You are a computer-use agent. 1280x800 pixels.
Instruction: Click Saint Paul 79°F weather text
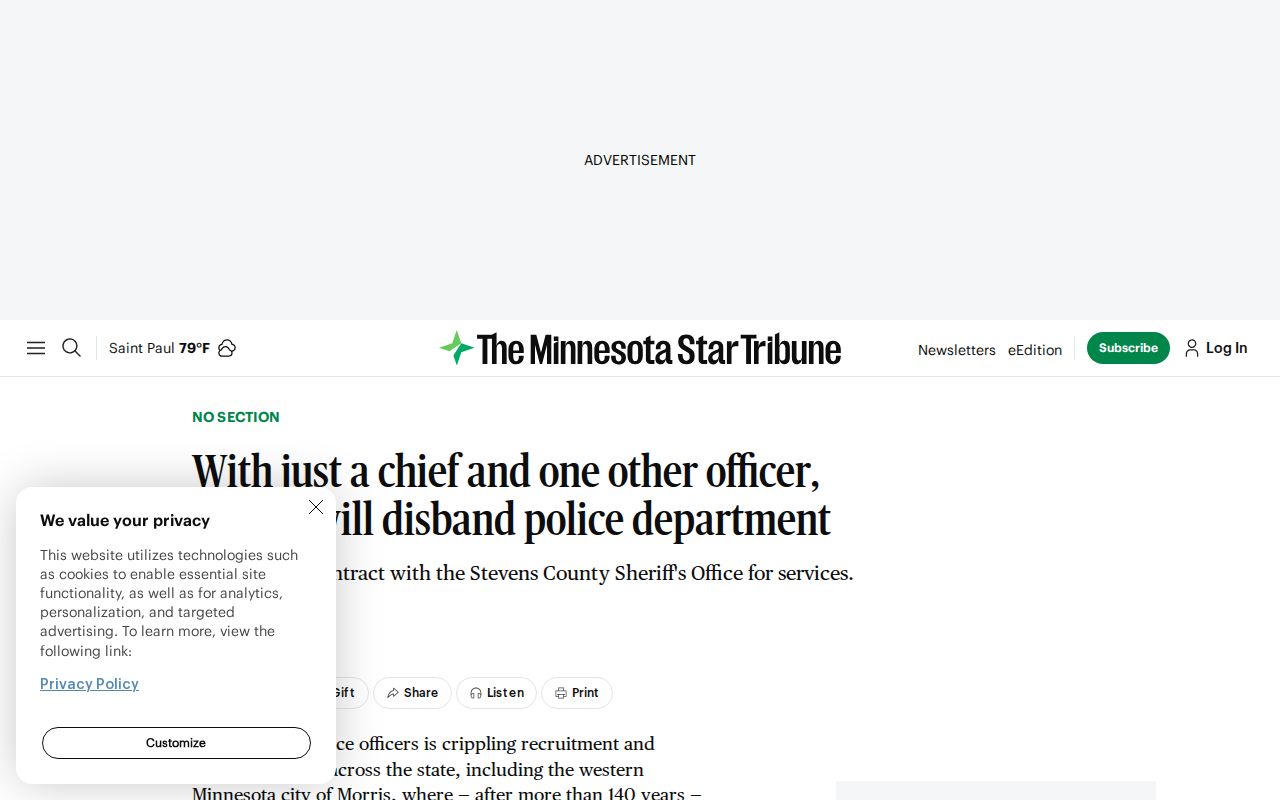159,348
